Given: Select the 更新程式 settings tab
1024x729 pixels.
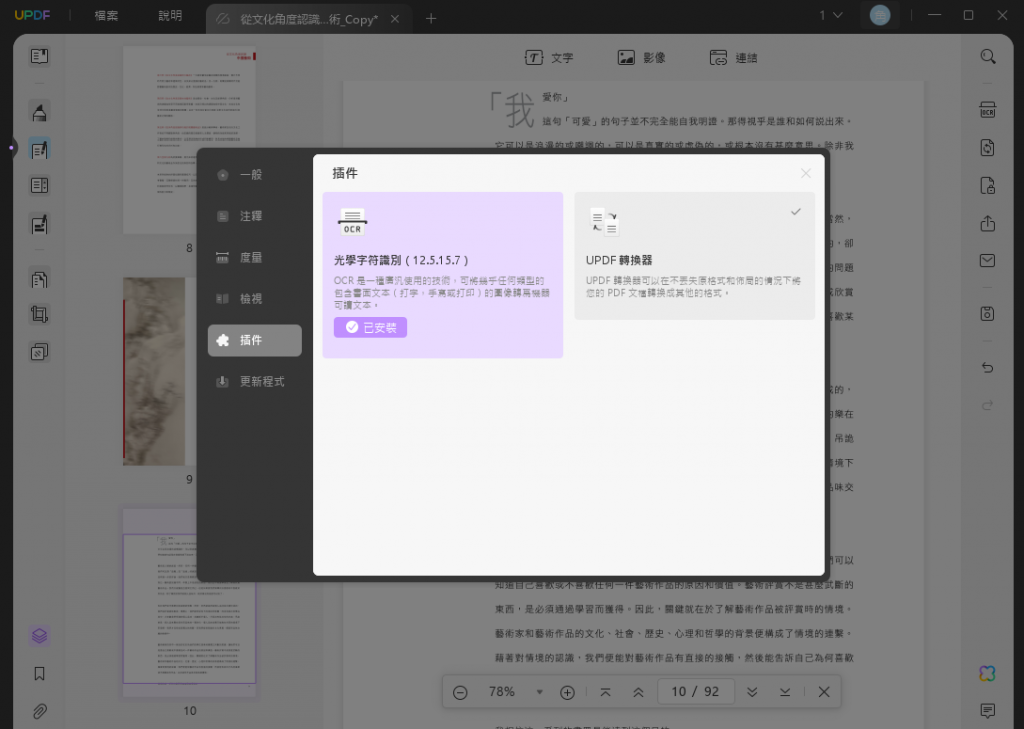Looking at the screenshot, I should click(255, 381).
